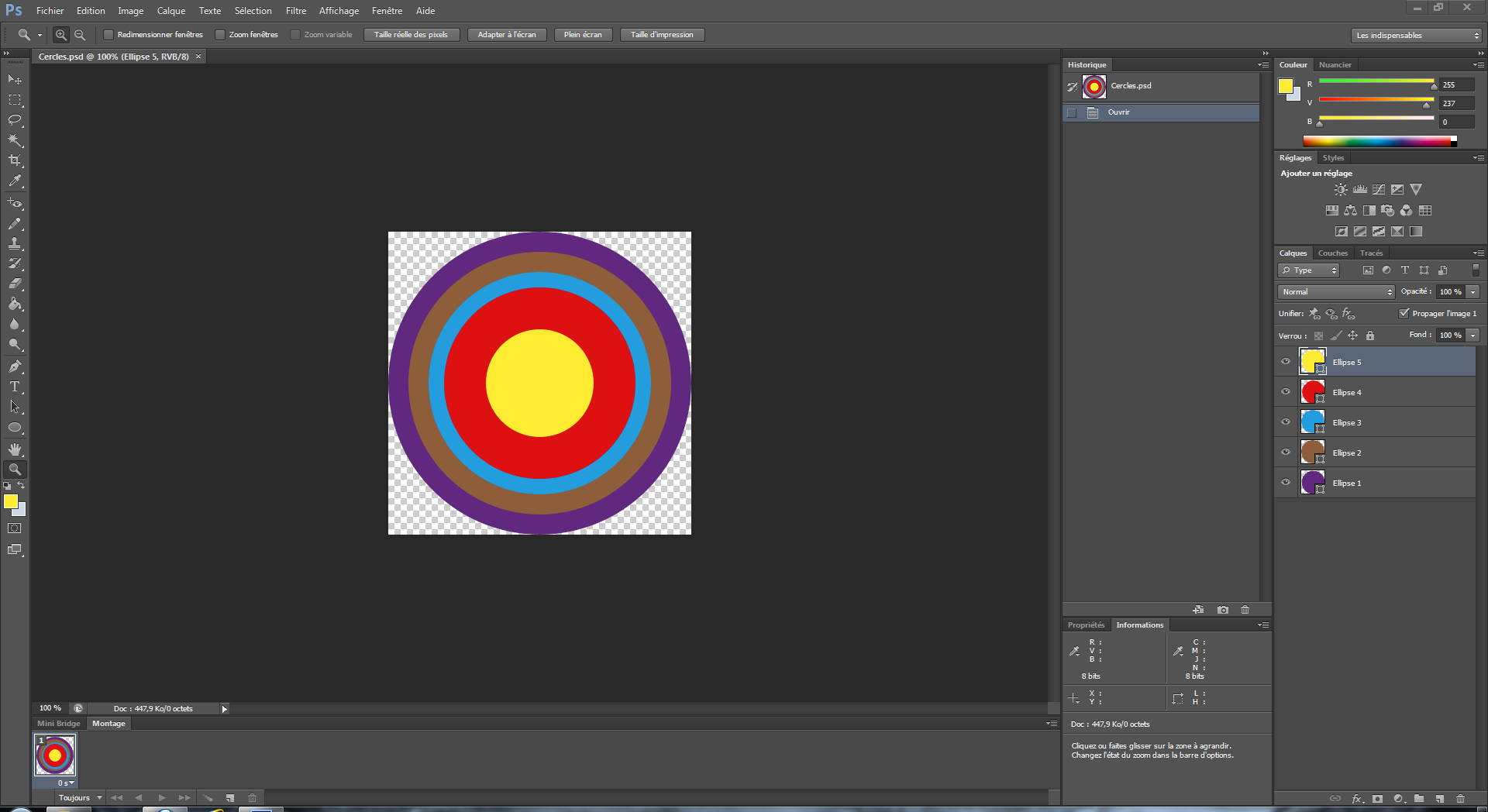Screen dimensions: 1488x812
Task: Select the Hand tool
Action: tap(15, 449)
